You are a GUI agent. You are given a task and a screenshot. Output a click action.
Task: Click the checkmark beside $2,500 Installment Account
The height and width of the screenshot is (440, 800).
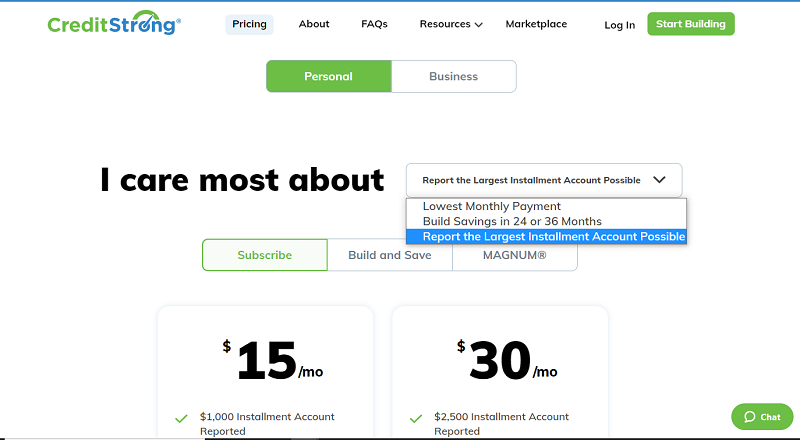coord(416,419)
